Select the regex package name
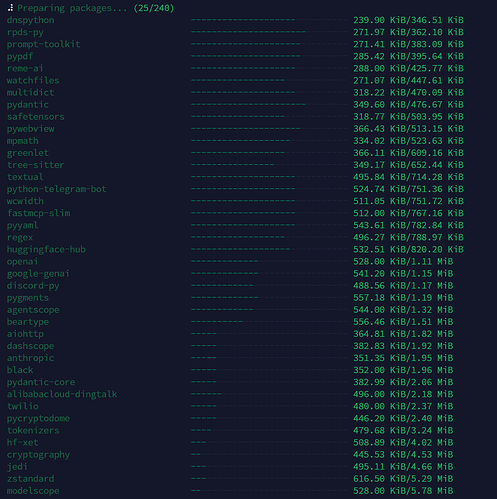 20,237
